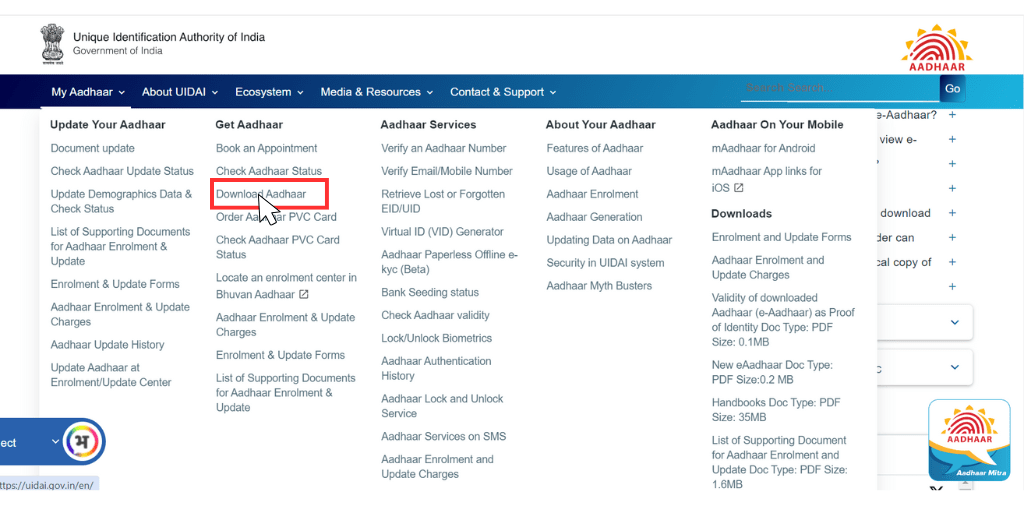This screenshot has width=1024, height=505.
Task: Open Locate an enrolment center in Bhuvan Aadhaar
Action: pos(286,286)
